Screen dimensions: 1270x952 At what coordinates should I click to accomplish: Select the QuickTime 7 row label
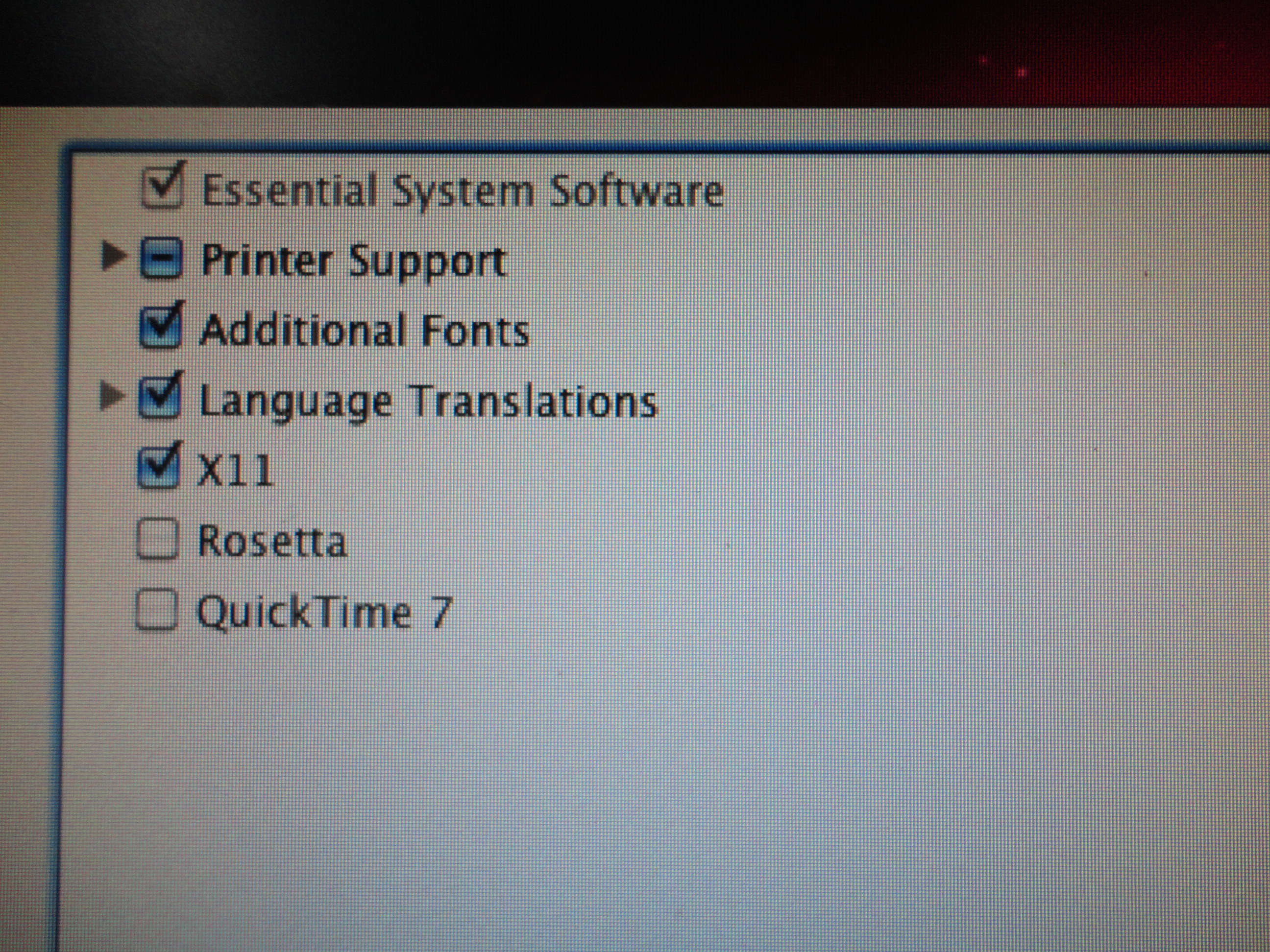click(x=324, y=612)
